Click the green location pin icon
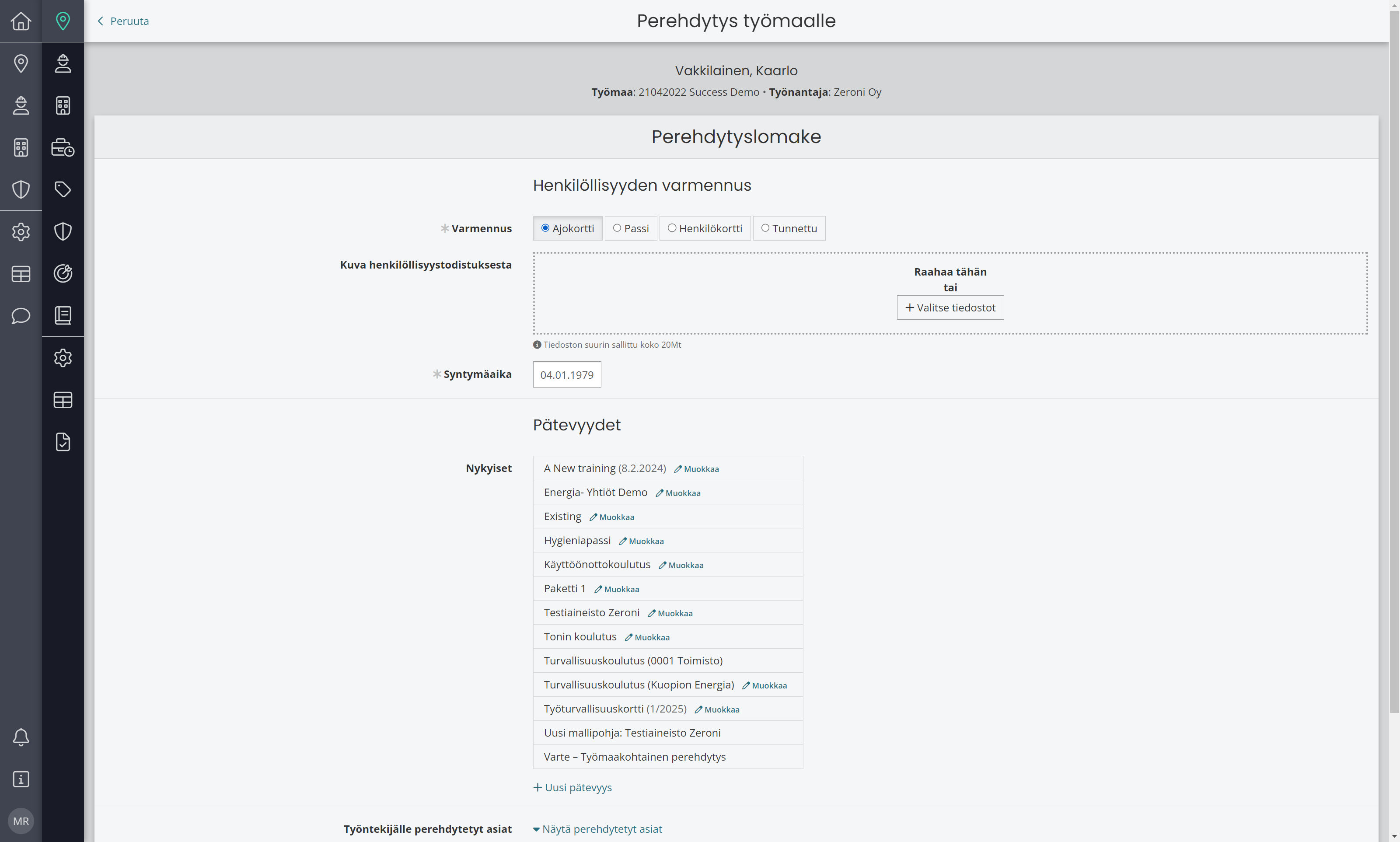This screenshot has height=842, width=1400. click(x=63, y=21)
